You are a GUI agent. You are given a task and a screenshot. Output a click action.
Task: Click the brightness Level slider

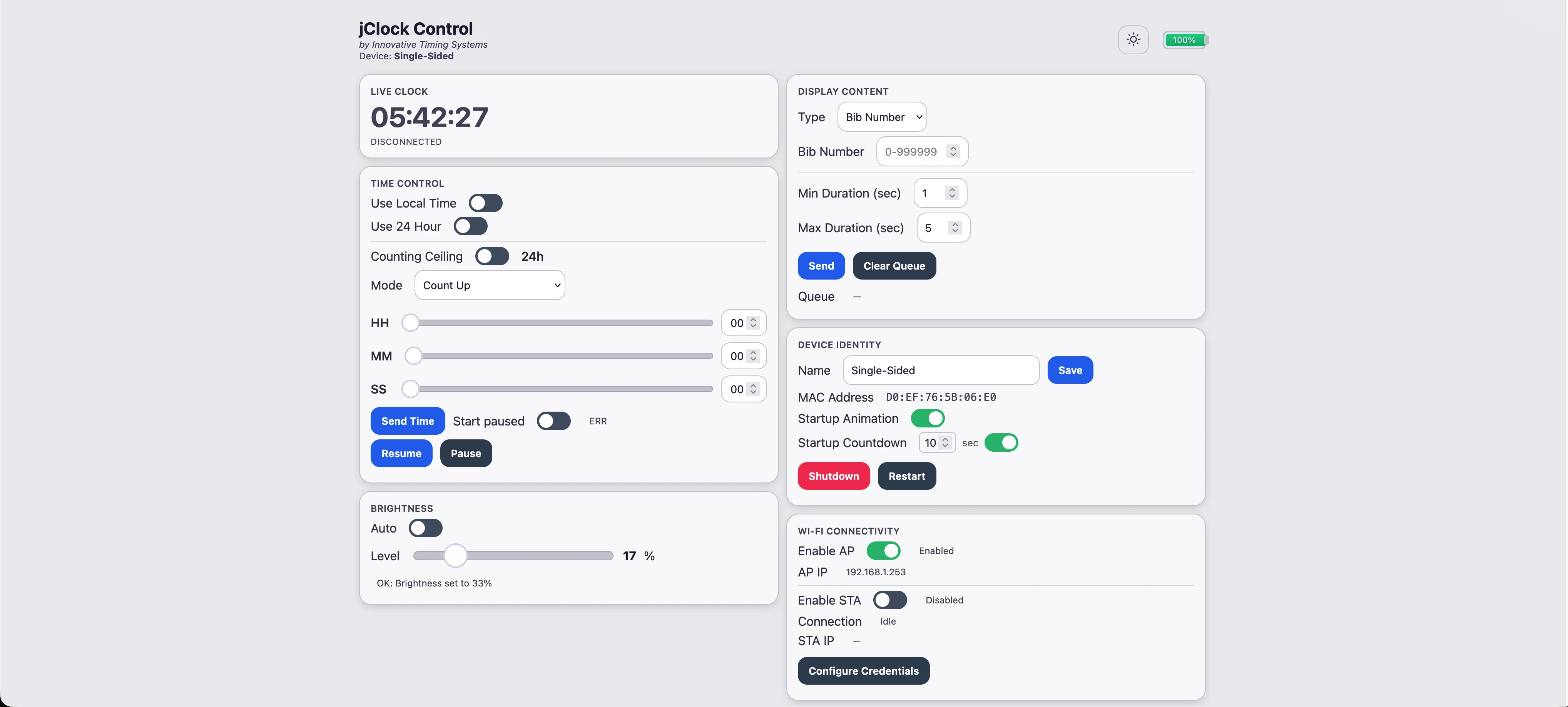[x=513, y=555]
